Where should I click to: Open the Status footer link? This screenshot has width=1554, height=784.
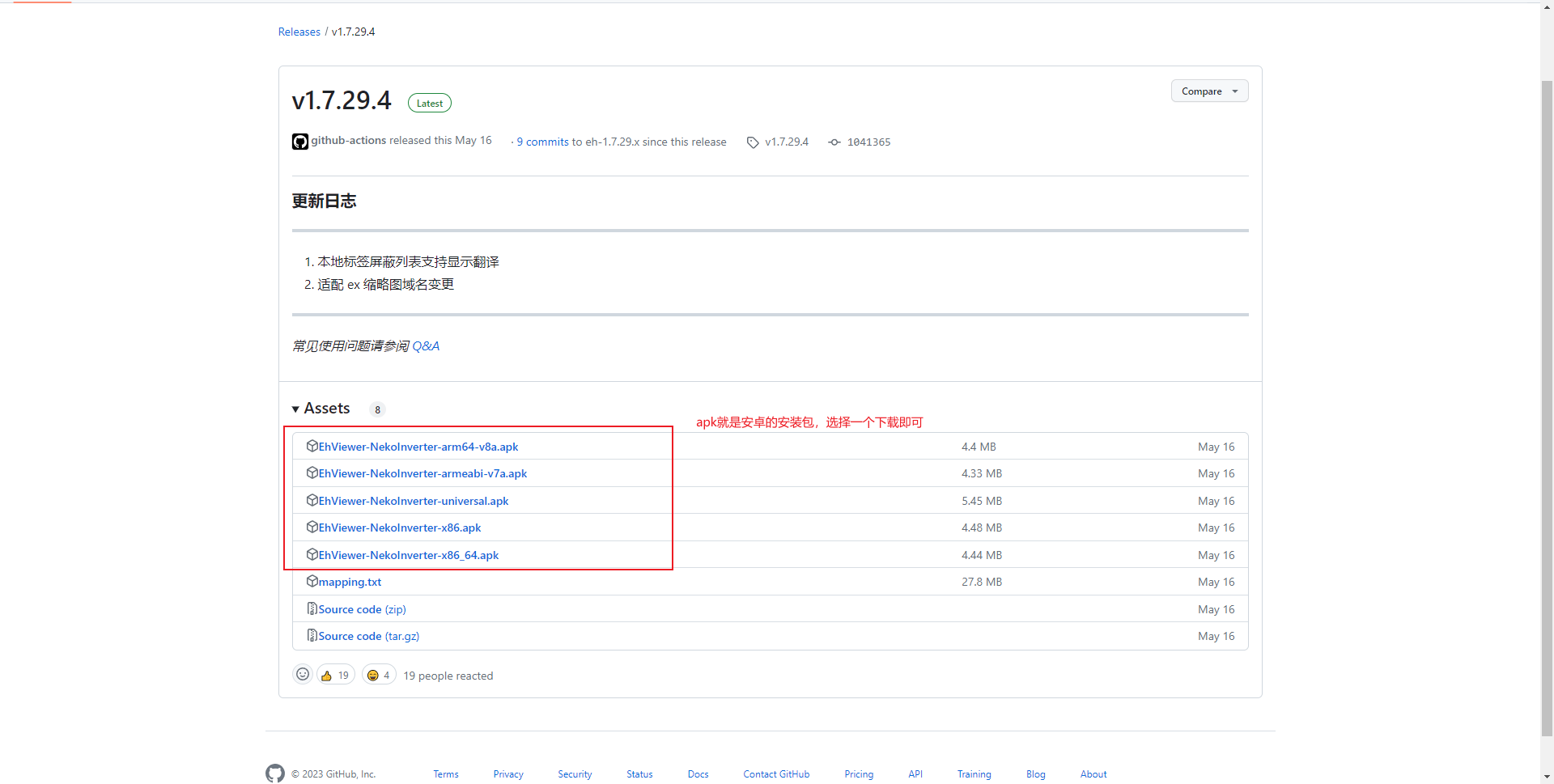click(639, 774)
